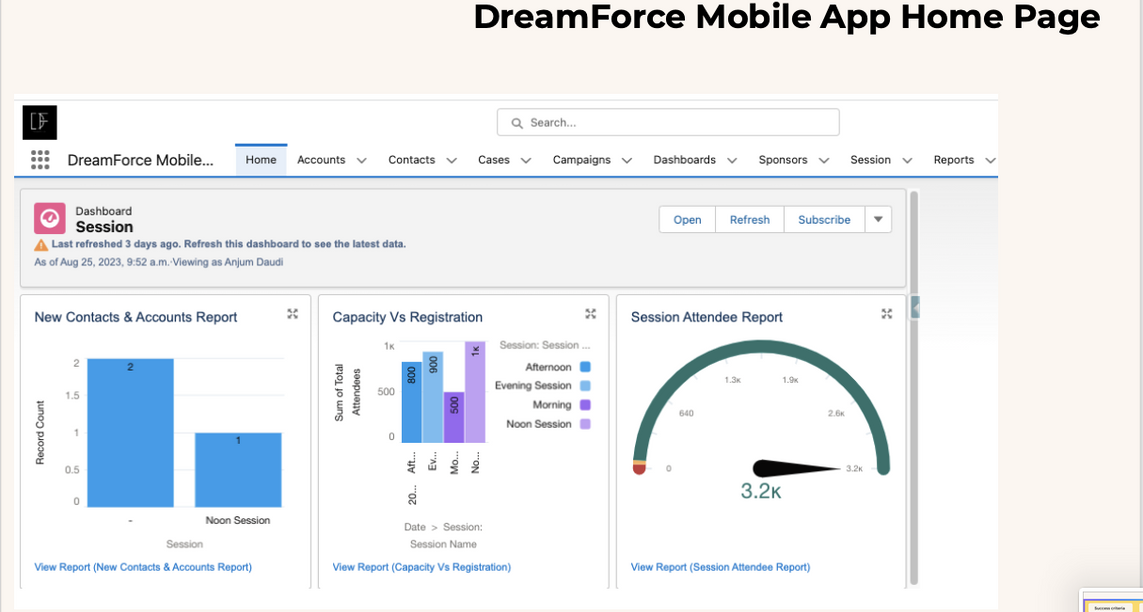Click the 'New Contacts & Accounts Report' title
Image resolution: width=1143 pixels, height=612 pixels.
pyautogui.click(x=136, y=317)
